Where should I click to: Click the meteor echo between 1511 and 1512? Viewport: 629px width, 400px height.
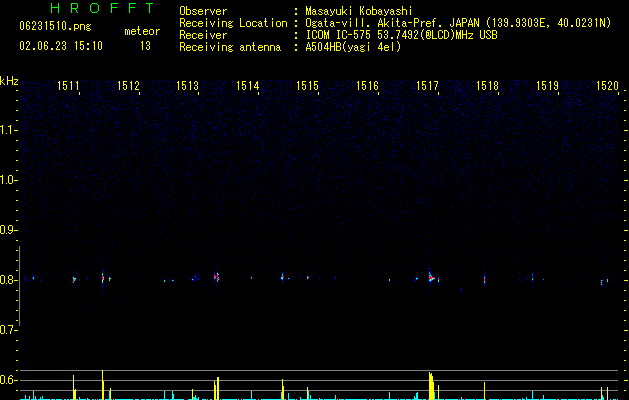(103, 278)
